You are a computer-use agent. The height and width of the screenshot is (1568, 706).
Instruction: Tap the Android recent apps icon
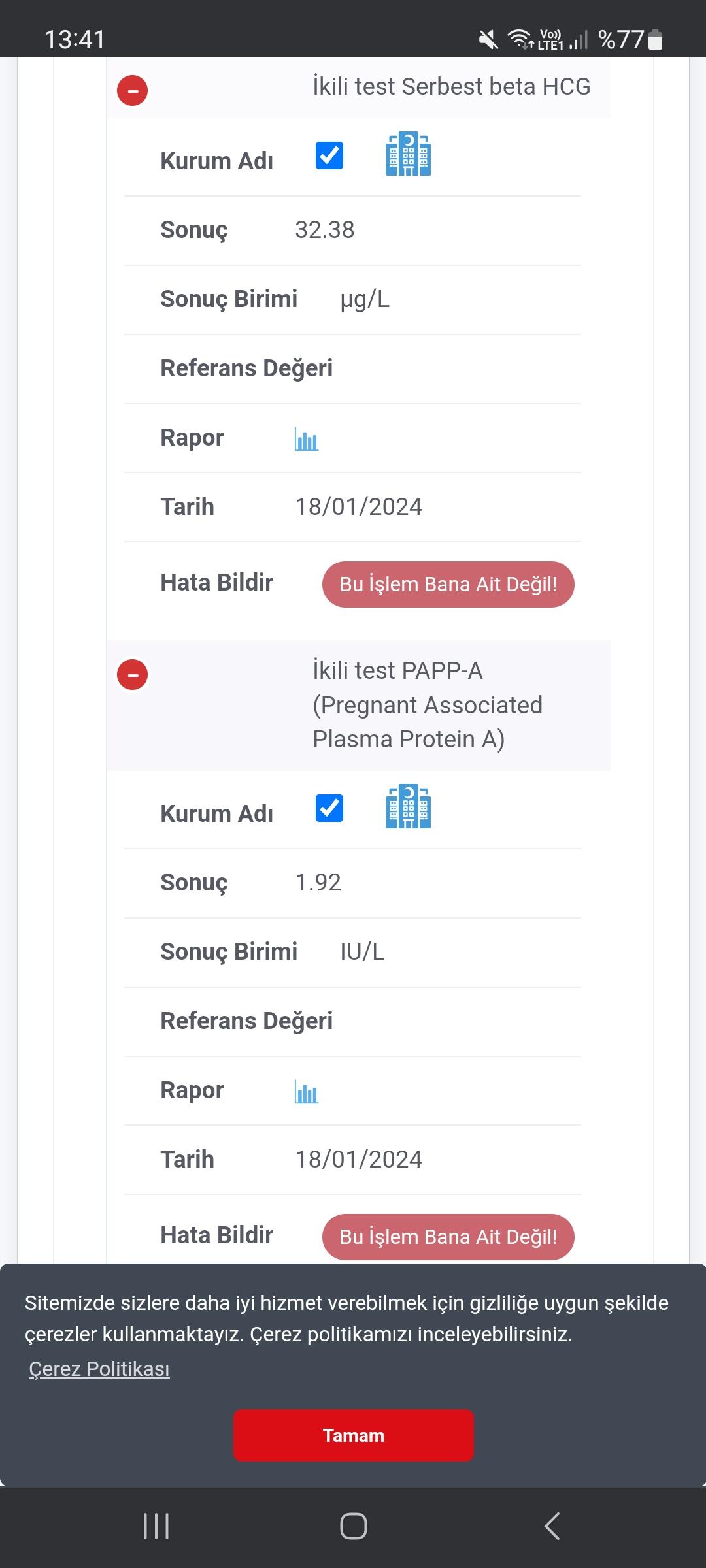(x=156, y=1526)
